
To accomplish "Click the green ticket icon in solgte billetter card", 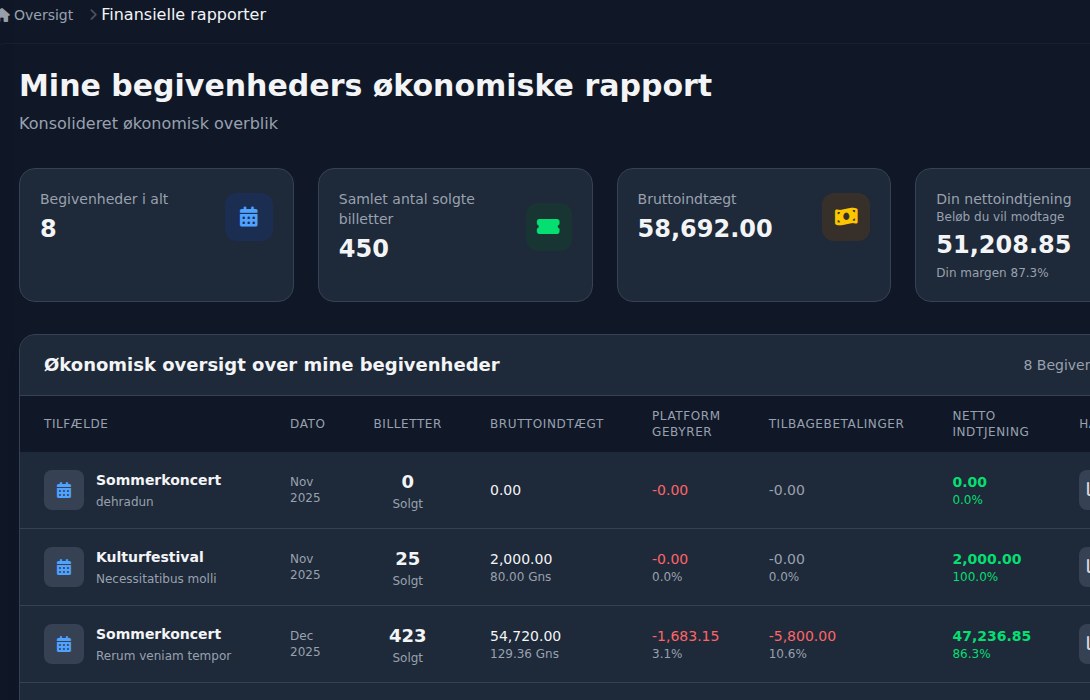I will [548, 227].
